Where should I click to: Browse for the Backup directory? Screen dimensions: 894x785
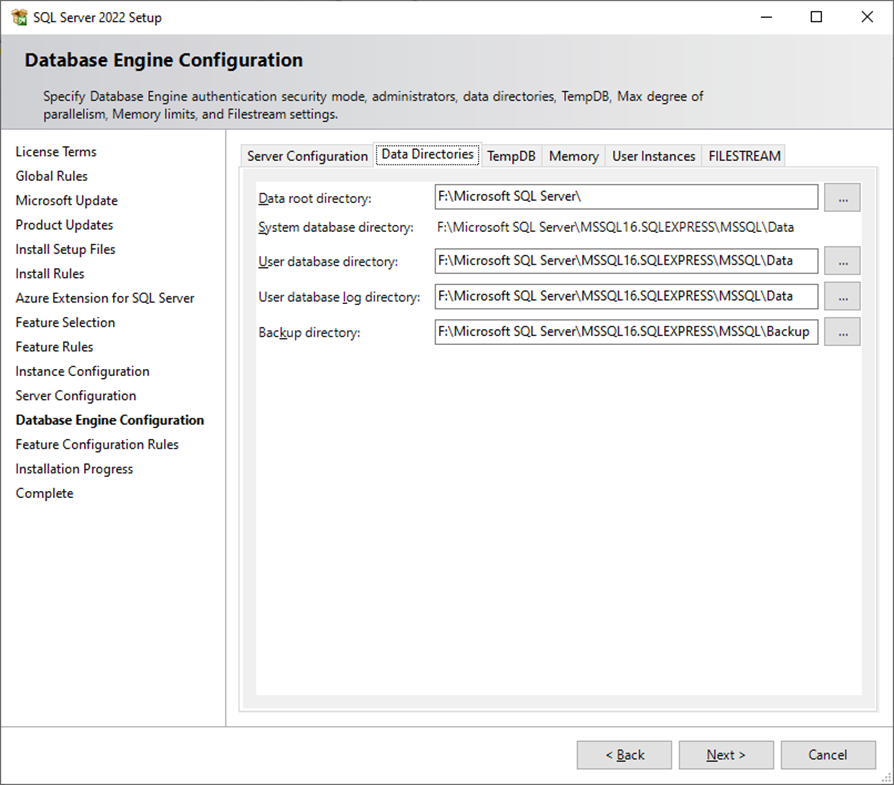click(x=842, y=332)
